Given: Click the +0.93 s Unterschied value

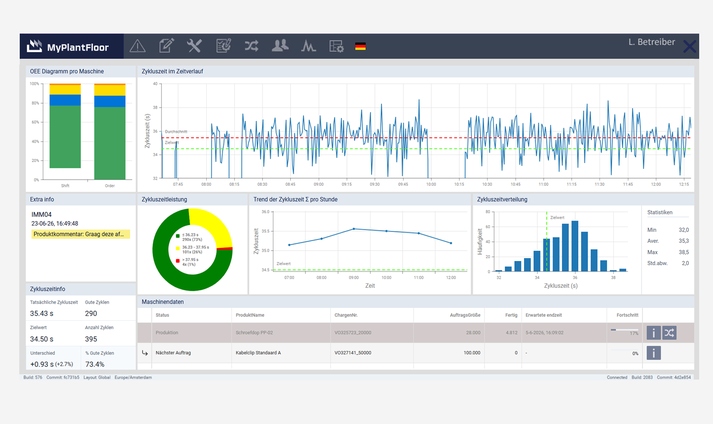Looking at the screenshot, I should [x=51, y=364].
